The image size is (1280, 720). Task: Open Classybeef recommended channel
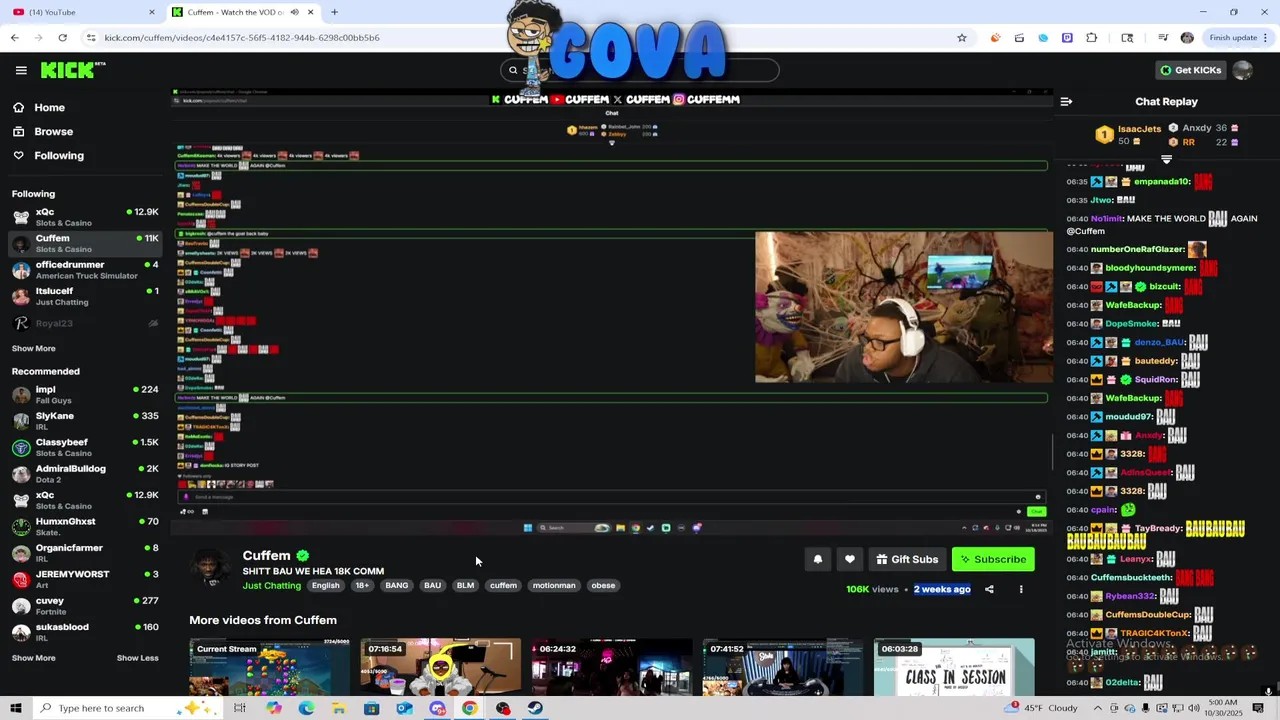click(85, 447)
